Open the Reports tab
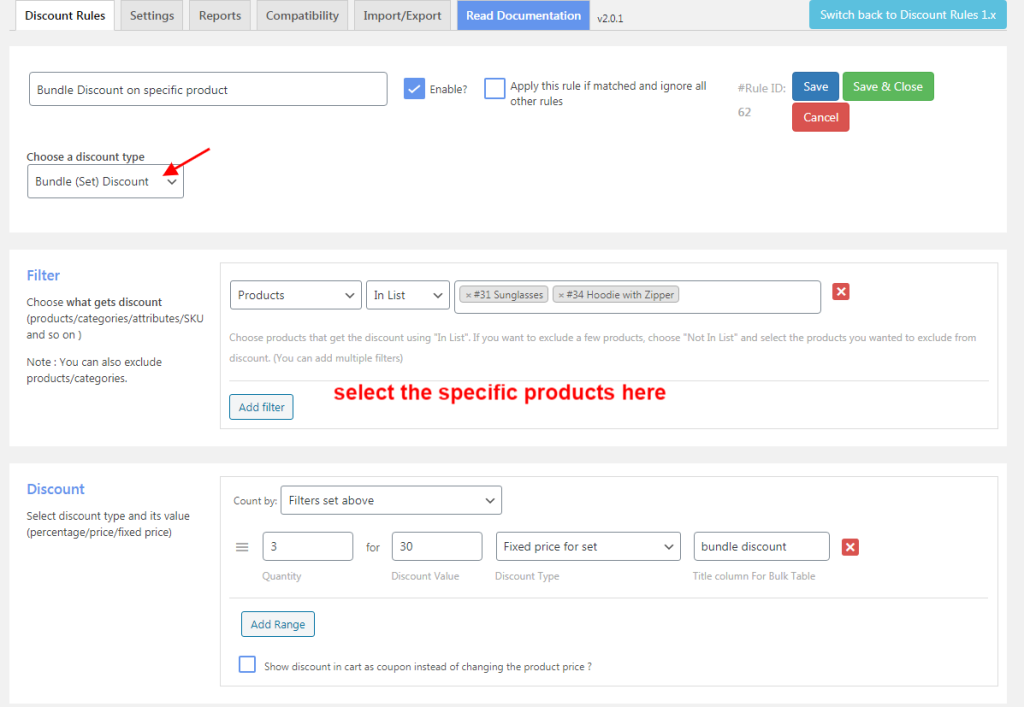The height and width of the screenshot is (707, 1024). tap(219, 15)
